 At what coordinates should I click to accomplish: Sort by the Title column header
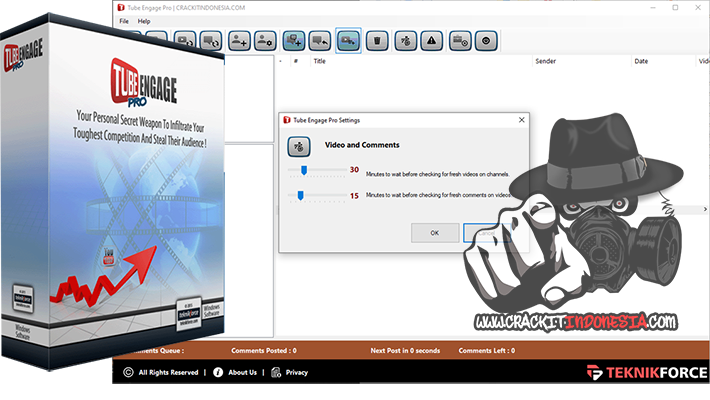[320, 61]
